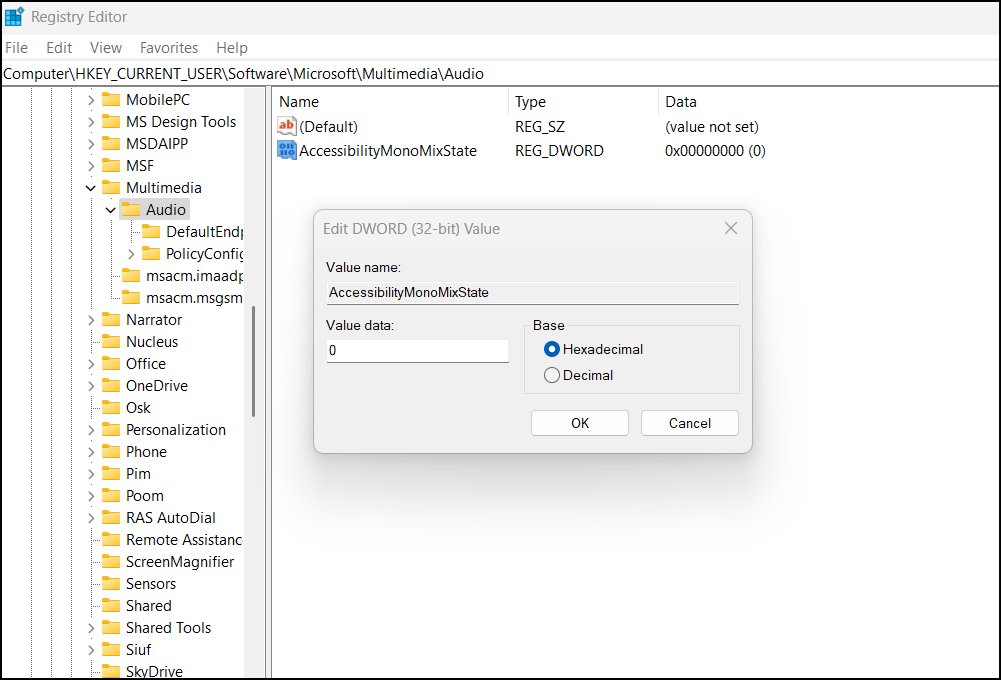Open the Favorites menu

tap(168, 47)
